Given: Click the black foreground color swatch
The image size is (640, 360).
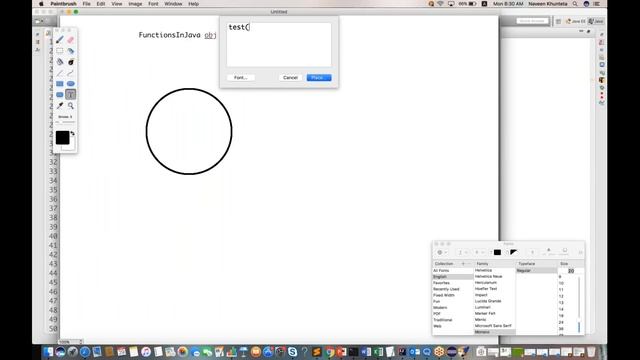Looking at the screenshot, I should coord(62,138).
